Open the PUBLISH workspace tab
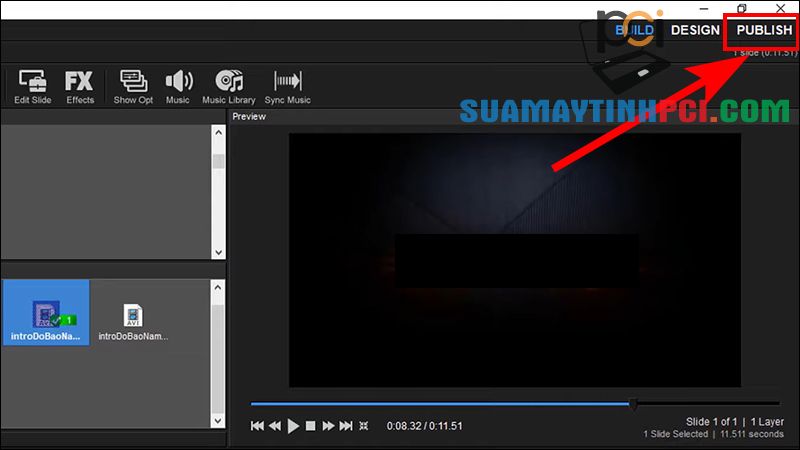 pos(764,30)
